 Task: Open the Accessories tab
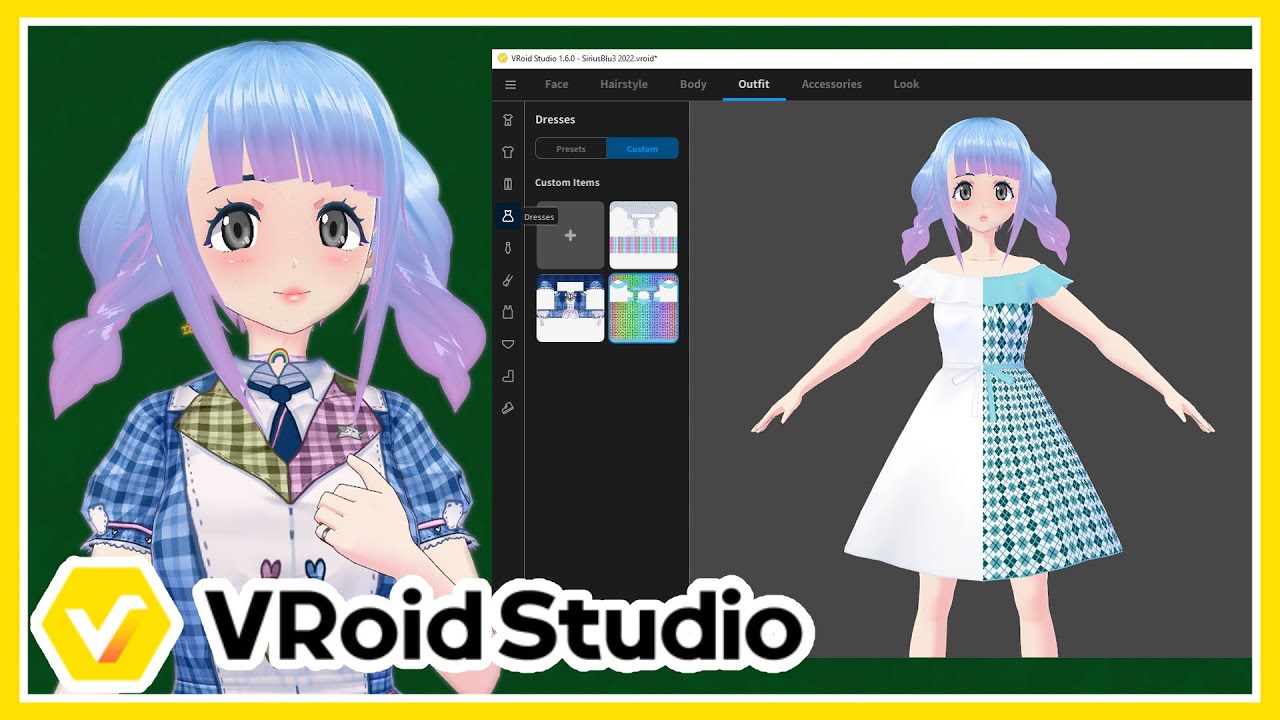(x=832, y=84)
